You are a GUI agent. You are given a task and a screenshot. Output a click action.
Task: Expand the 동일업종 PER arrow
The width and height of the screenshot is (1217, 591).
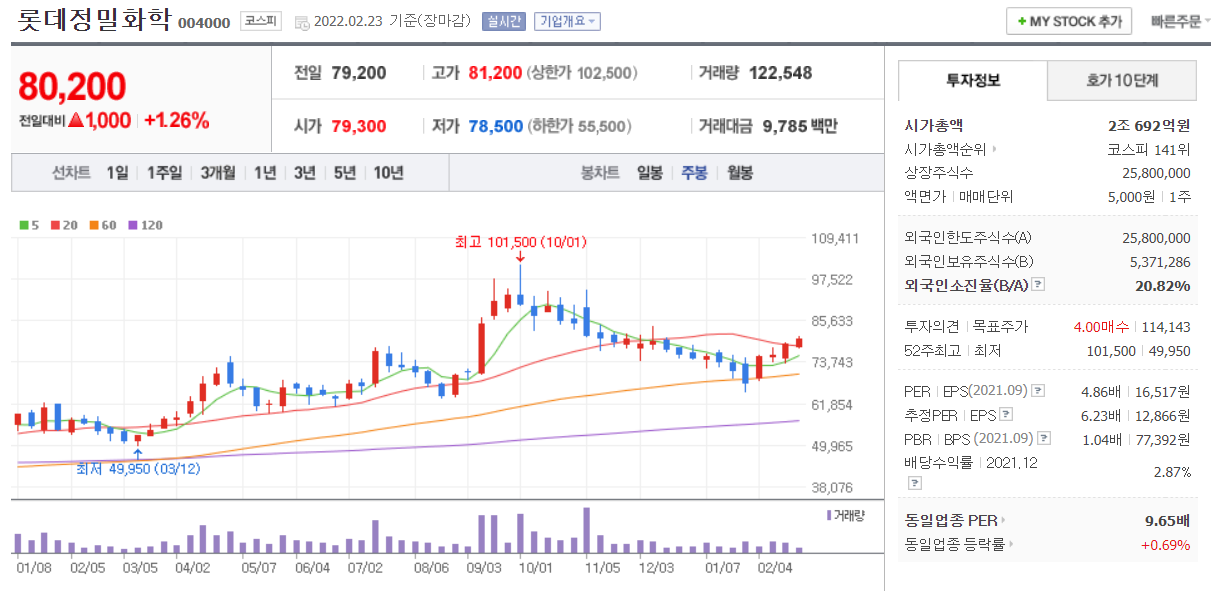coord(1003,521)
